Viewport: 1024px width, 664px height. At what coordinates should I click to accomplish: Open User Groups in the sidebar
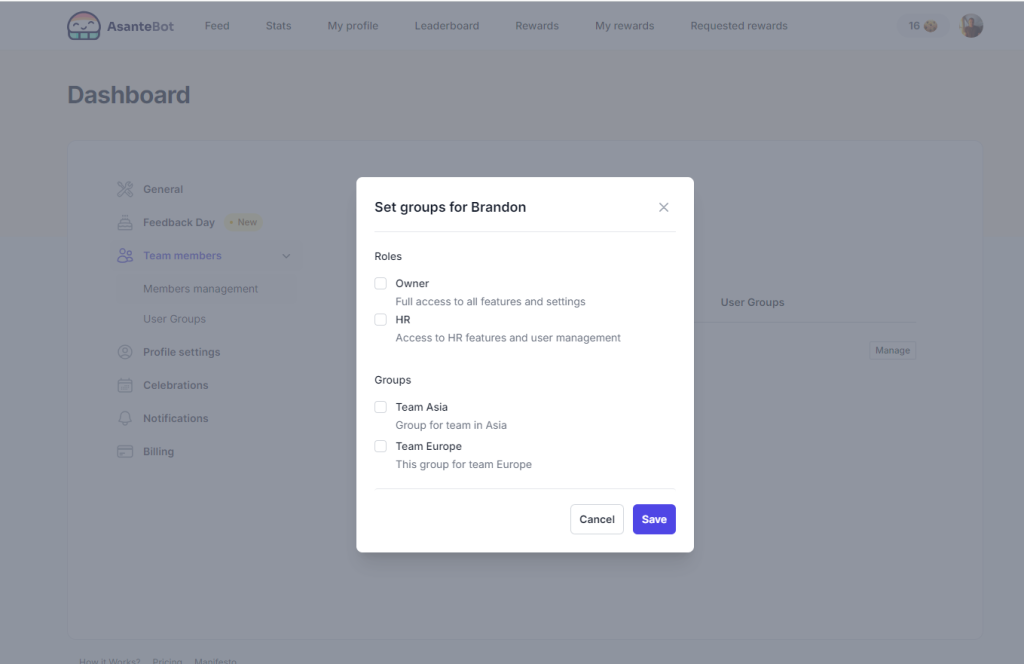click(x=174, y=319)
